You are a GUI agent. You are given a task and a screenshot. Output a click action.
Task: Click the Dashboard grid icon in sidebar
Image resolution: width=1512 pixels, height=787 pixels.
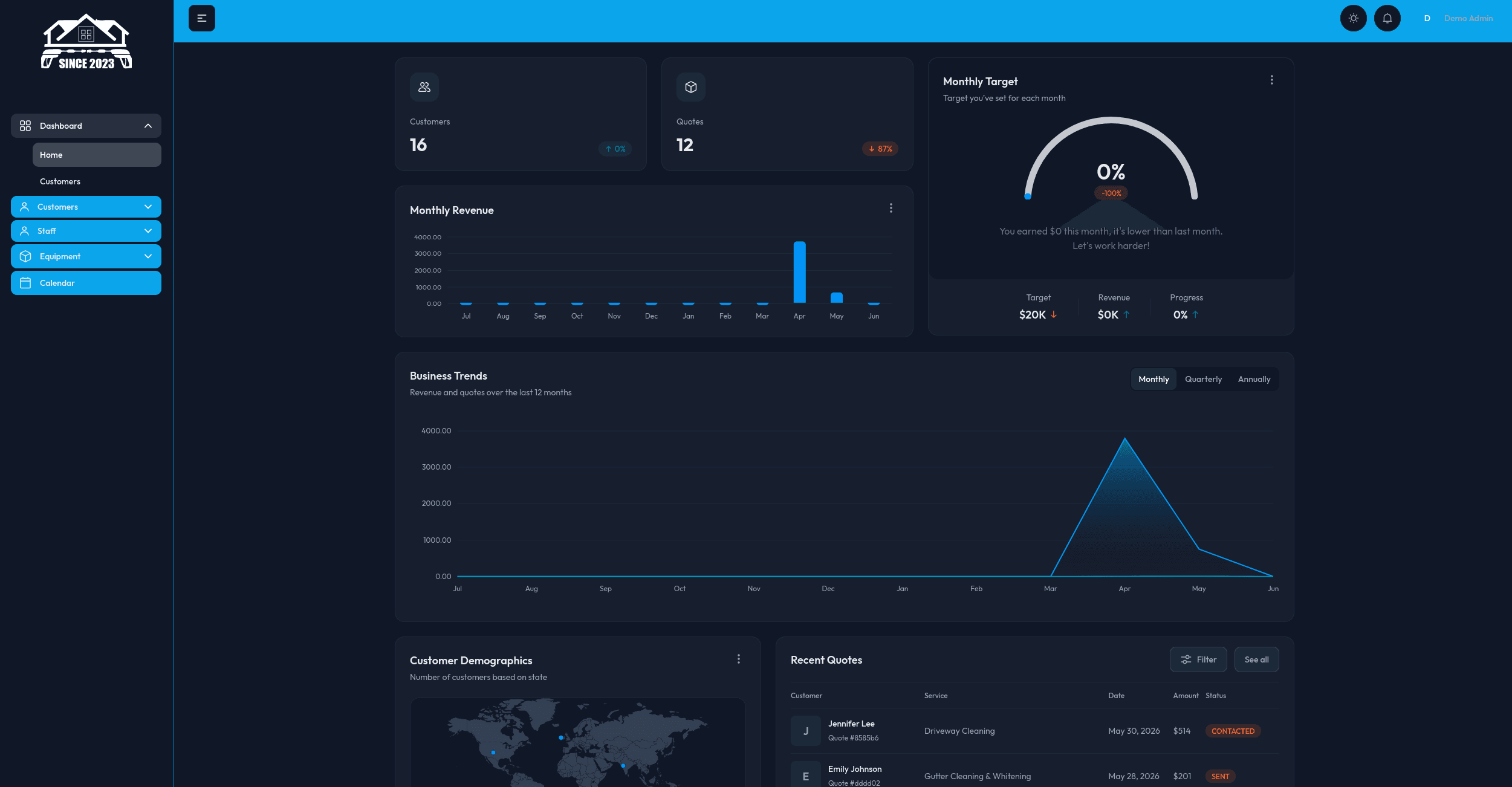pyautogui.click(x=25, y=126)
